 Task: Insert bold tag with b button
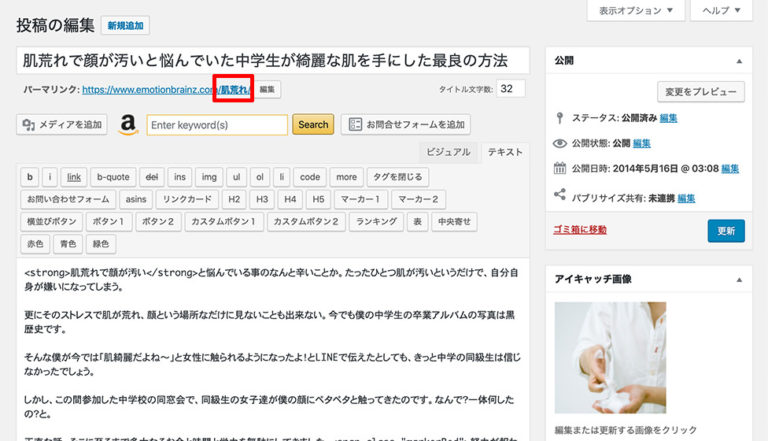30,177
